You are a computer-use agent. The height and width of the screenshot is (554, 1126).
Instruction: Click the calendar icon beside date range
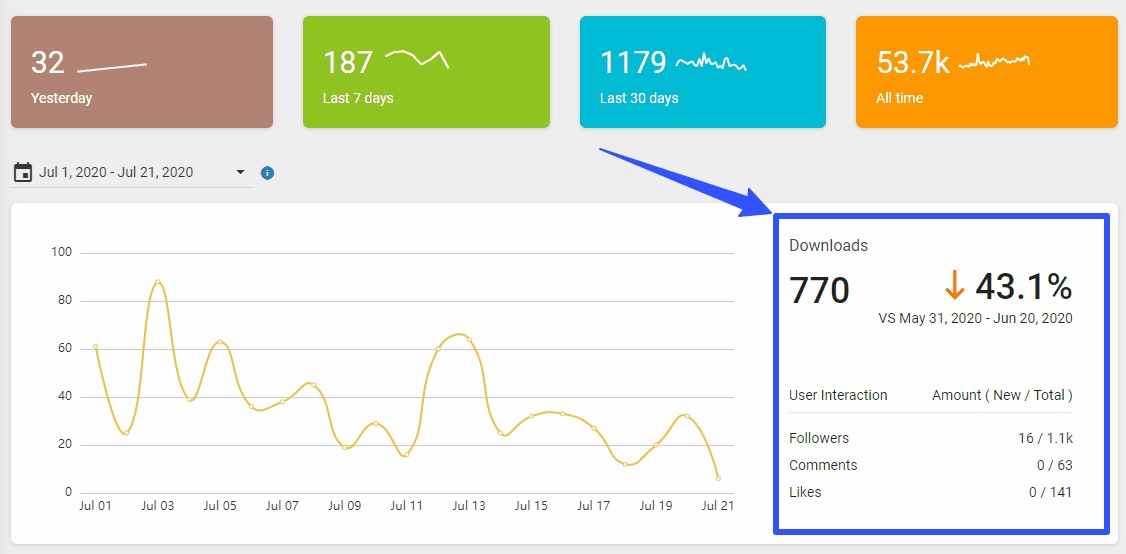coord(22,173)
